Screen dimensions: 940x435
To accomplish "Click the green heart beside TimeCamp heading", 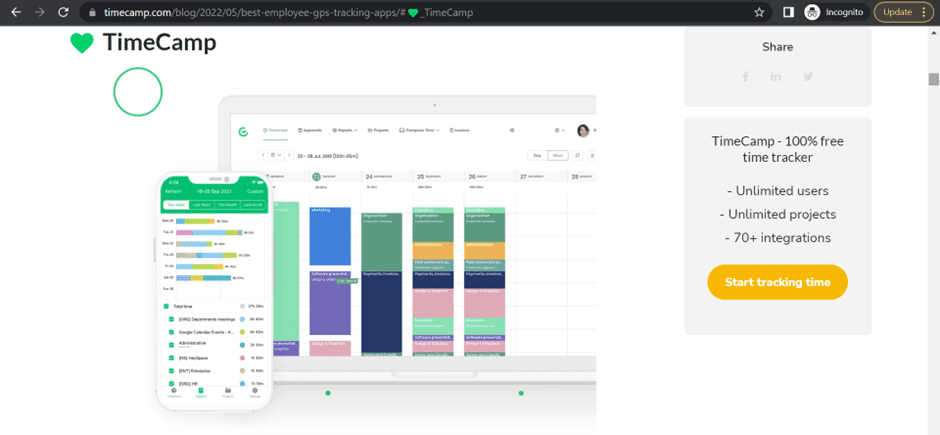I will point(81,43).
